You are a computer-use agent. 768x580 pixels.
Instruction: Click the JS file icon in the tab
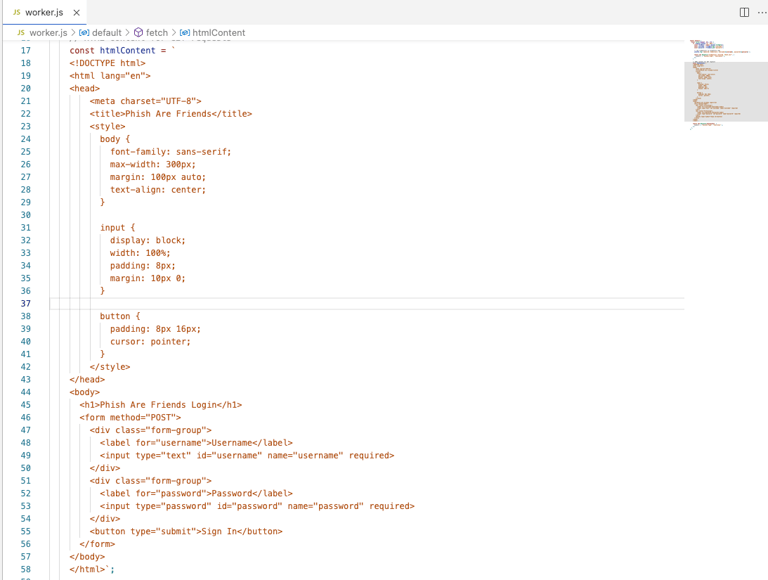pyautogui.click(x=17, y=13)
